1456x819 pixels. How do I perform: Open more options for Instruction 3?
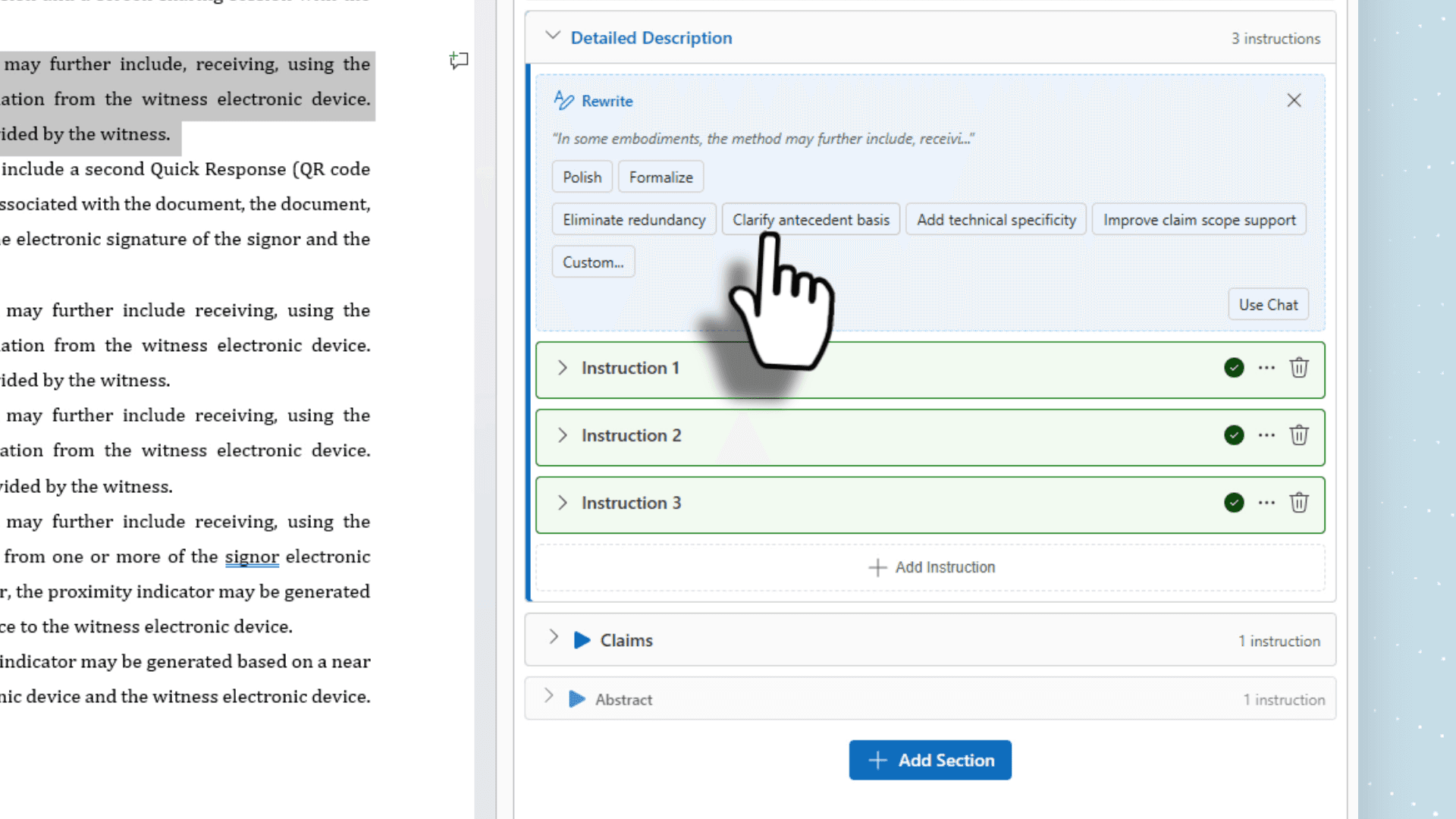[1266, 503]
